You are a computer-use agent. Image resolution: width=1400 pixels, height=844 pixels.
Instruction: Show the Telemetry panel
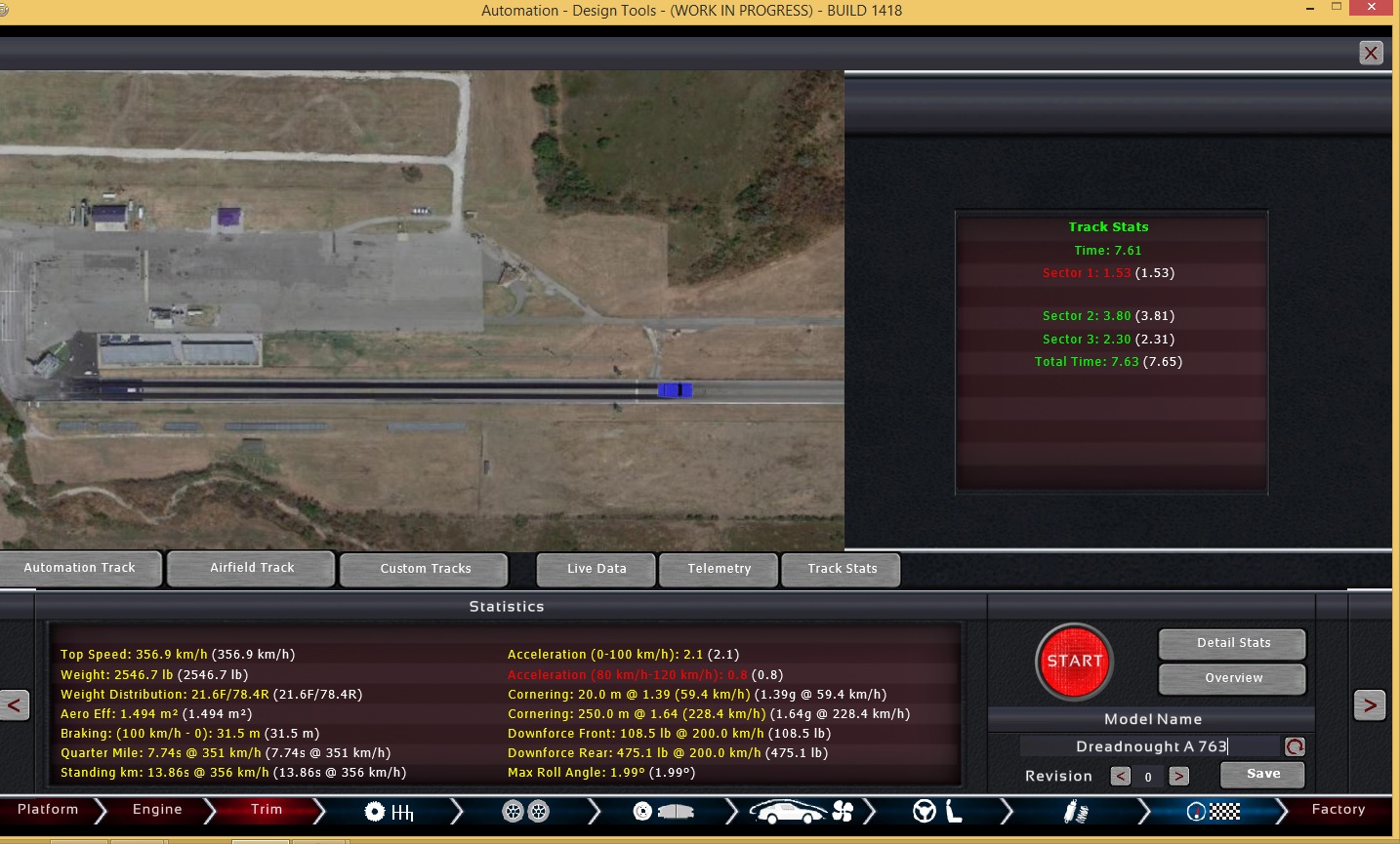tap(720, 569)
